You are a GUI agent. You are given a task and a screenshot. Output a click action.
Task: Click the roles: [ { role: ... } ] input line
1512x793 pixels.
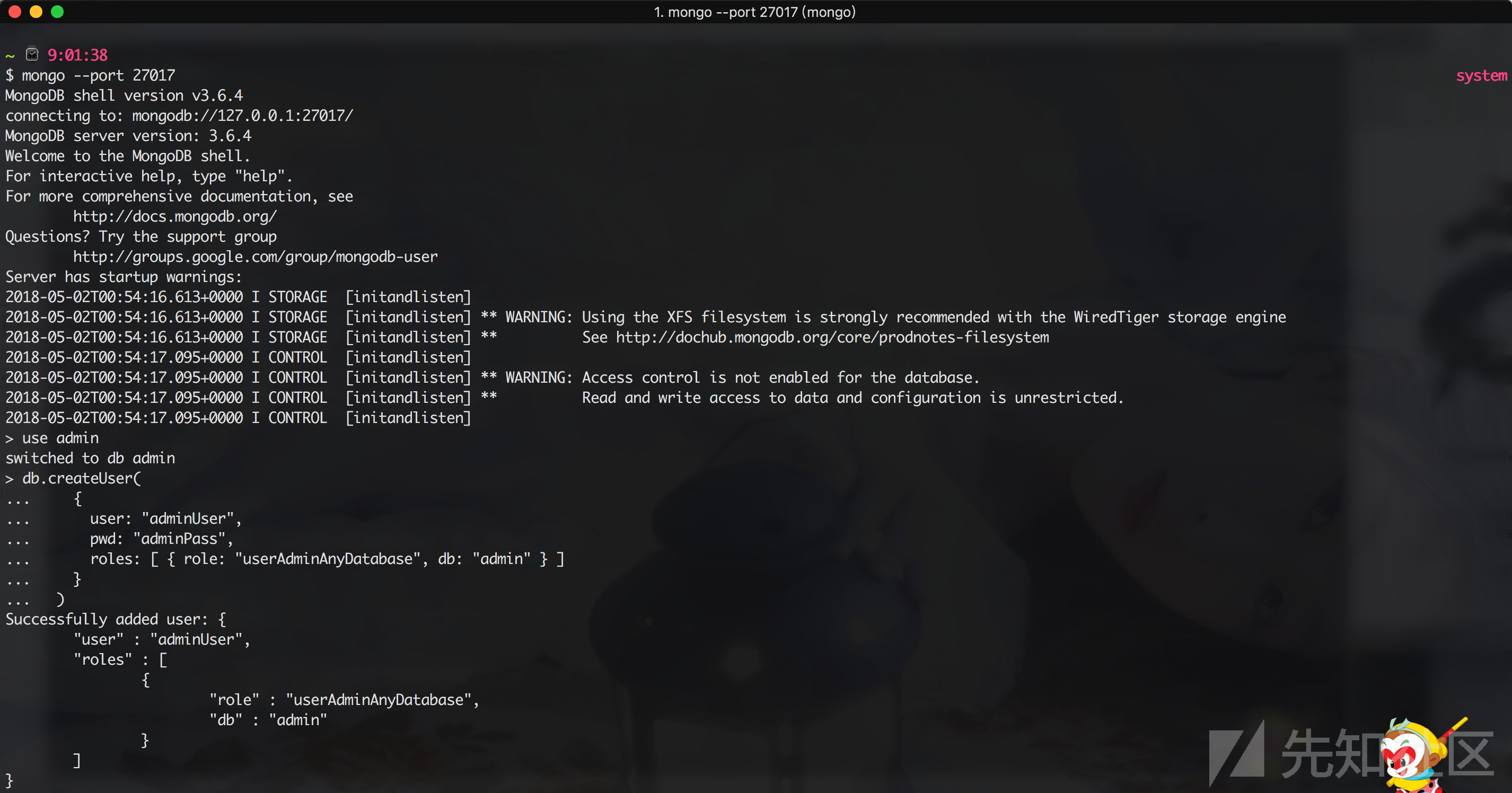click(x=327, y=559)
